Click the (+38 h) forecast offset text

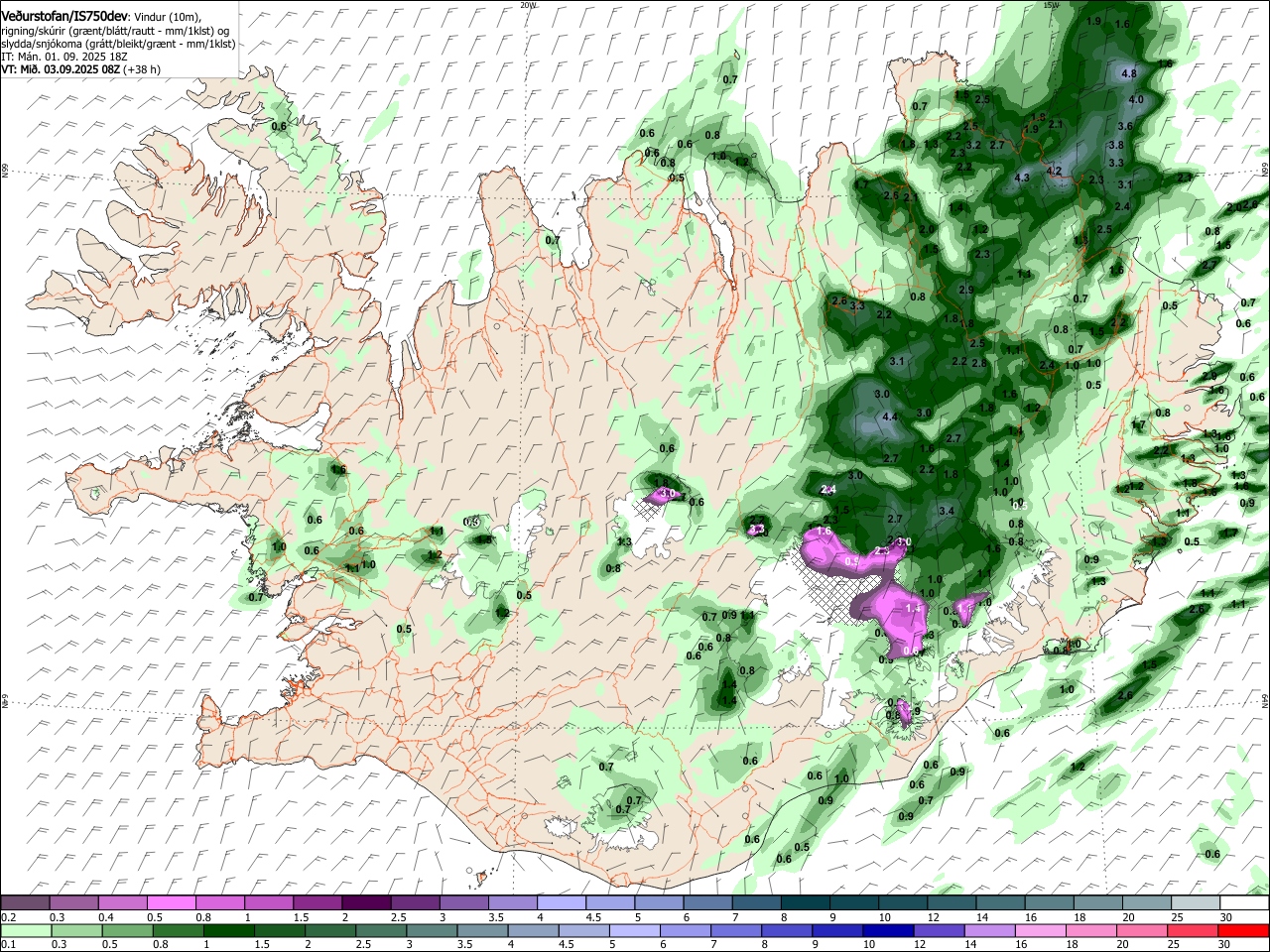click(143, 69)
